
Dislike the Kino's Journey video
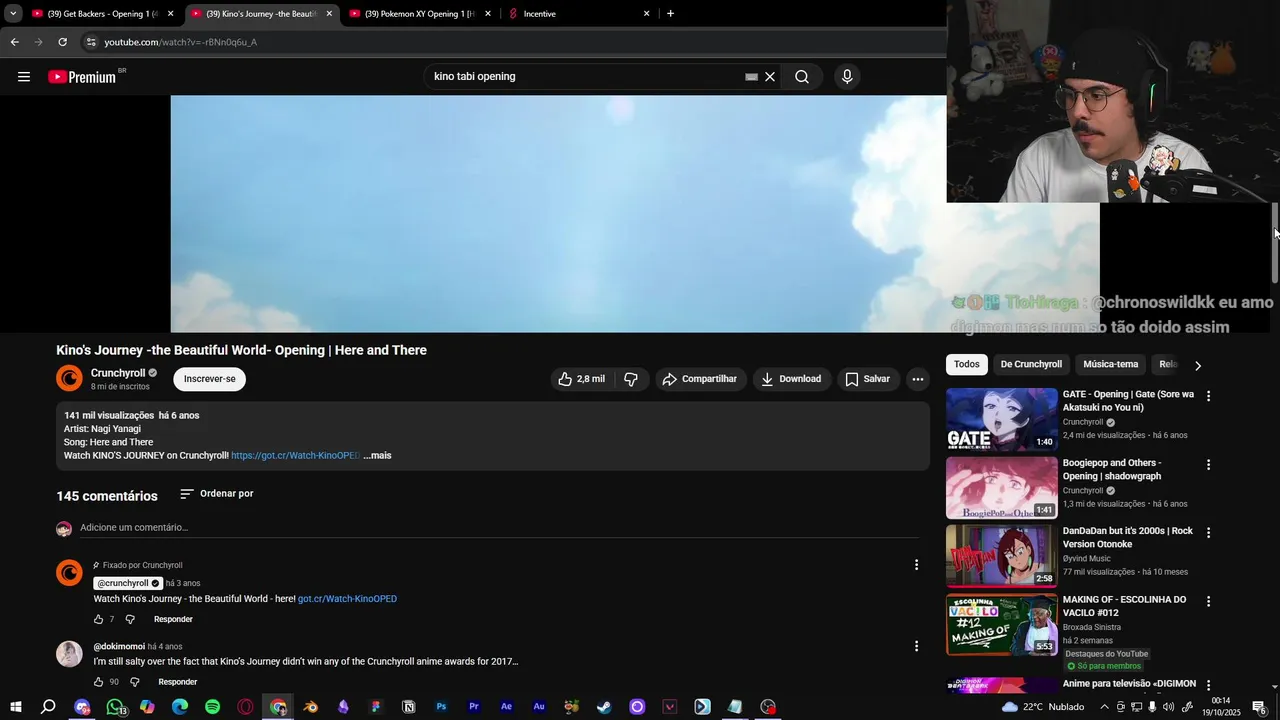click(631, 379)
